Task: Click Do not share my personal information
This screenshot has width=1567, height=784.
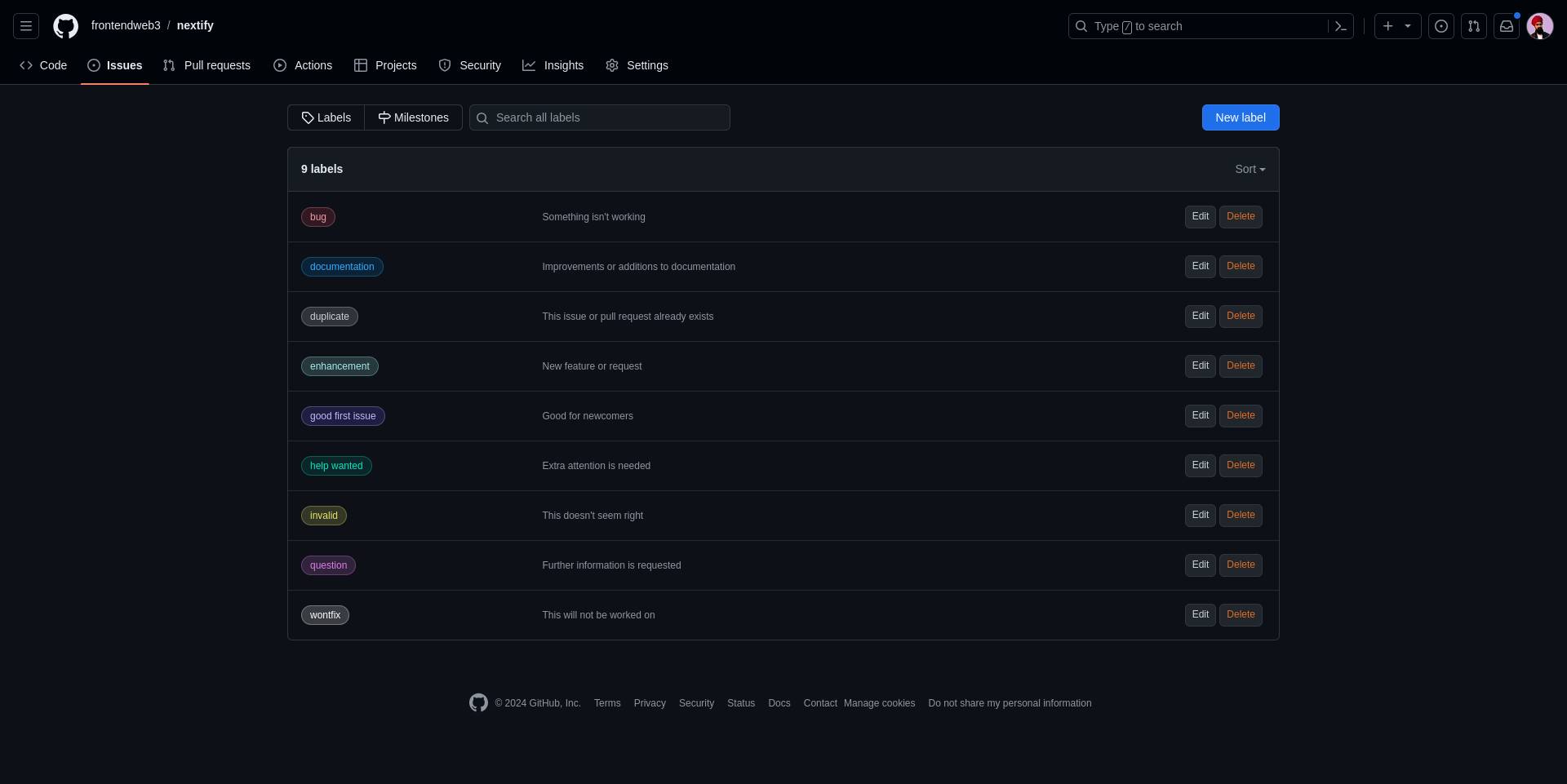Action: [1010, 703]
